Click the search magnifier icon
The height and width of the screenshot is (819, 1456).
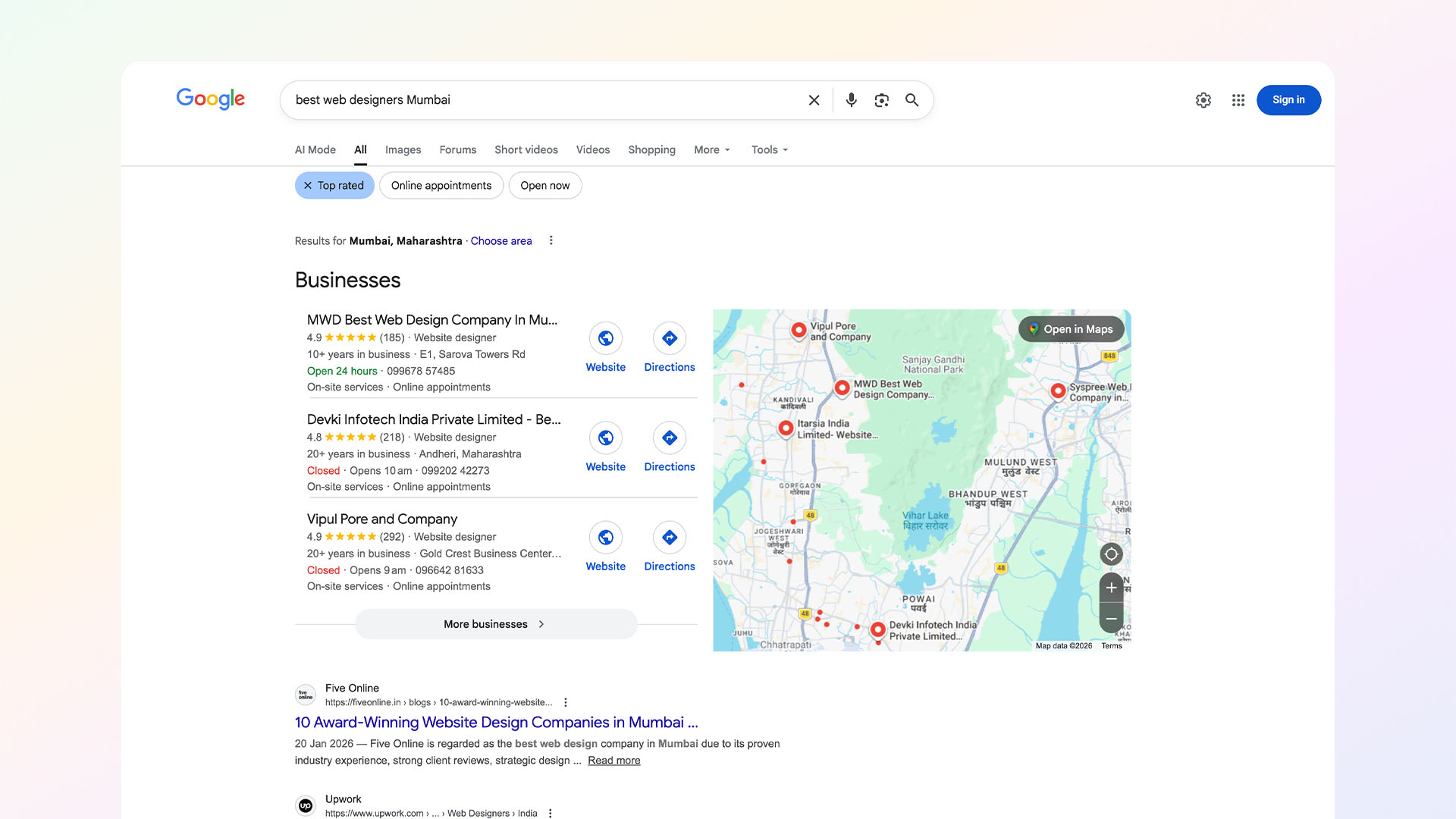coord(912,99)
